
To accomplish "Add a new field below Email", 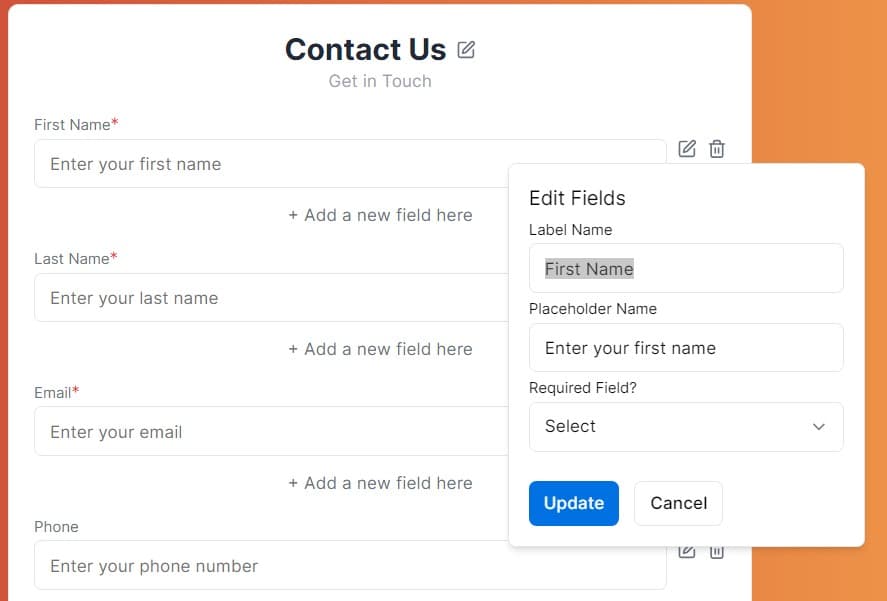I will pos(380,483).
